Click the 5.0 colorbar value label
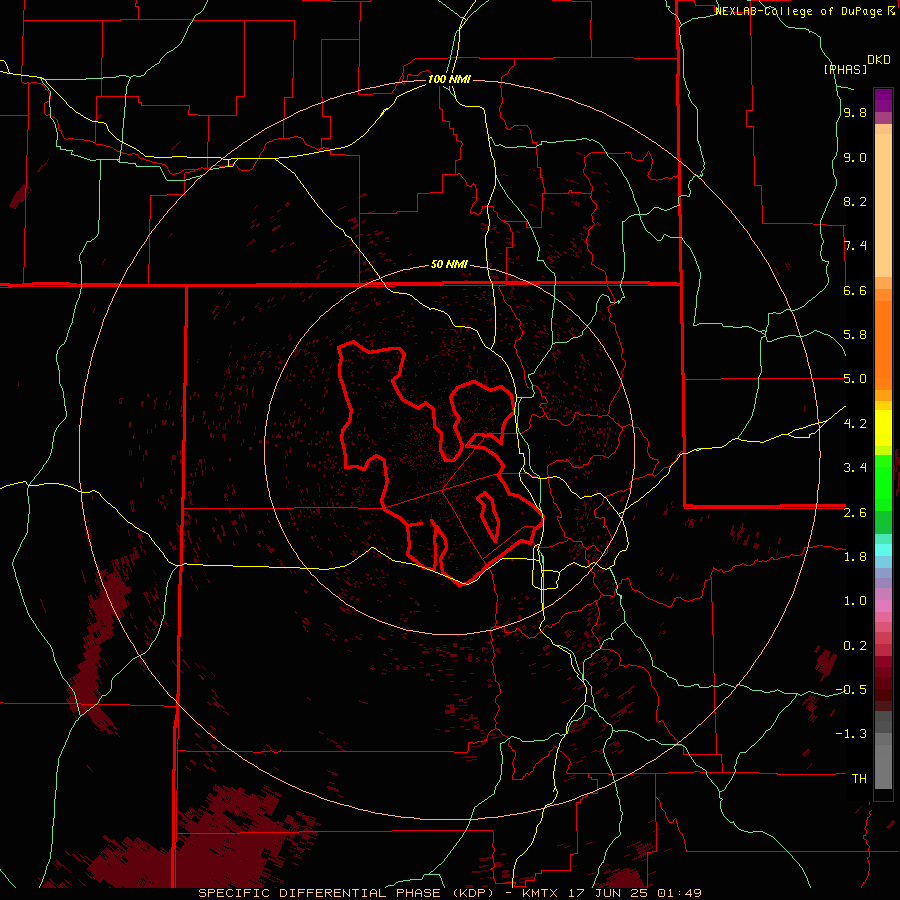 pos(855,379)
